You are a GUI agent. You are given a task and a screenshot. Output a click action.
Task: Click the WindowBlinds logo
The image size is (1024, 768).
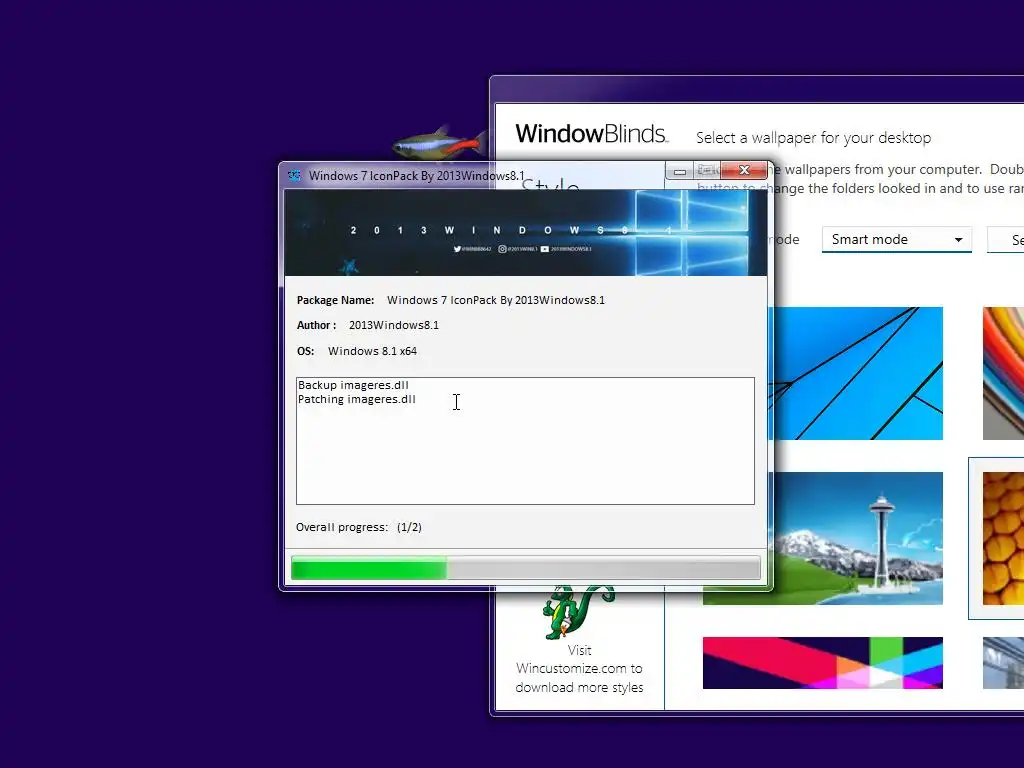[x=591, y=133]
